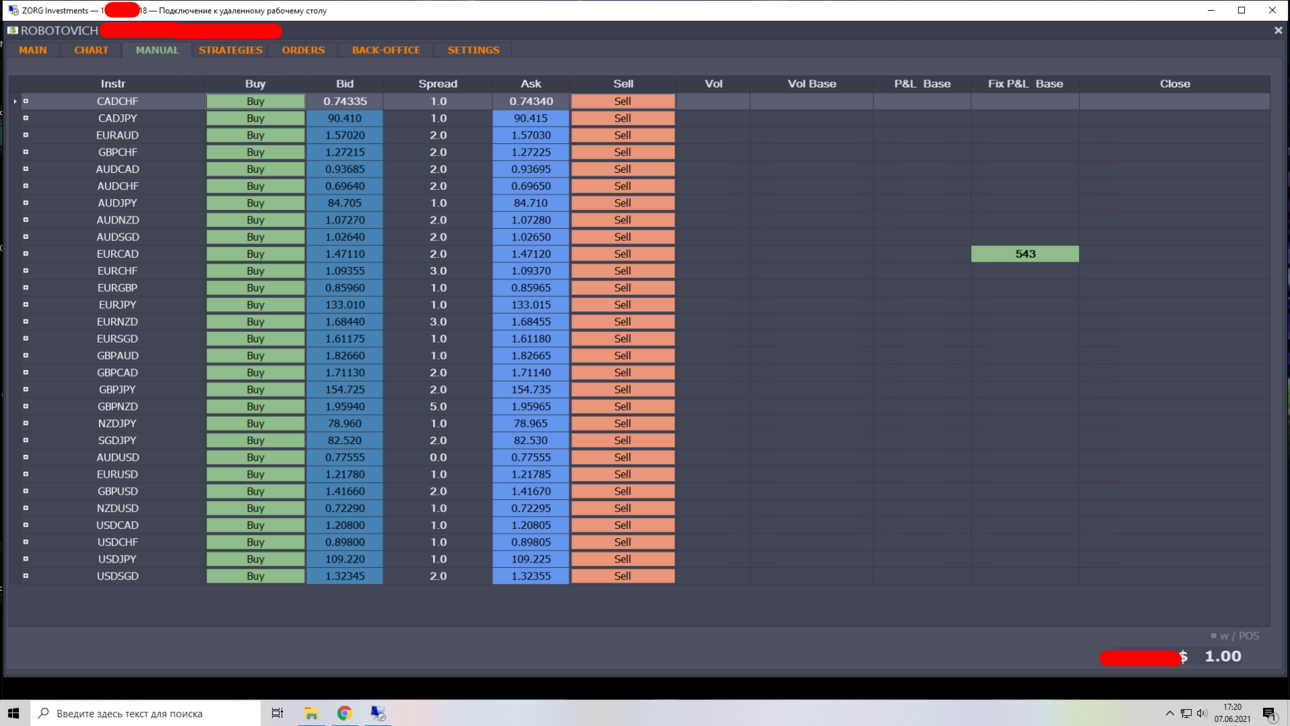Click the Fix P&L Base value 543

click(x=1025, y=254)
